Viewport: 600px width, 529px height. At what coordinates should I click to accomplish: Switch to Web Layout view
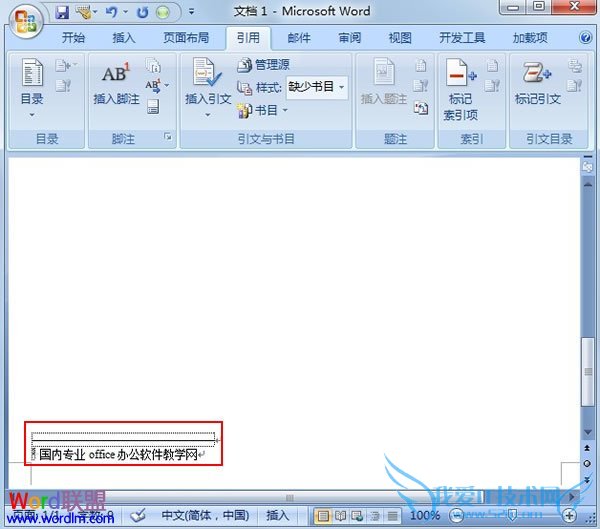click(357, 516)
